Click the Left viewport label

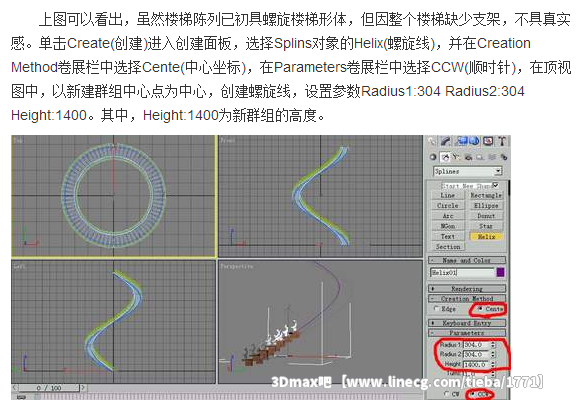point(18,266)
